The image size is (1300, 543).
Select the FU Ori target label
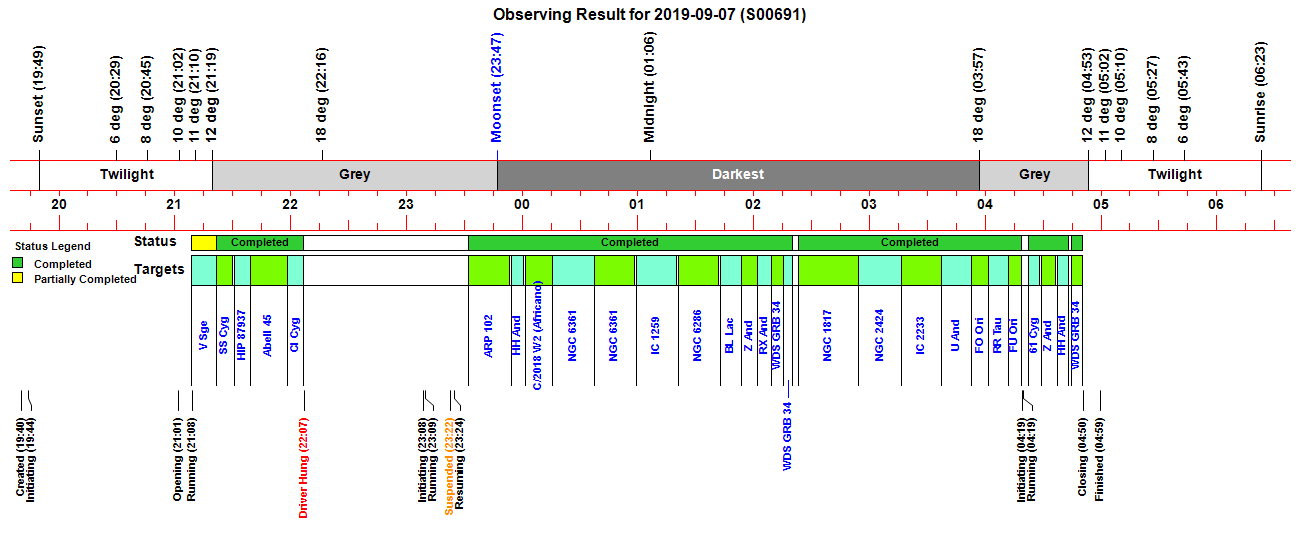pyautogui.click(x=1012, y=337)
